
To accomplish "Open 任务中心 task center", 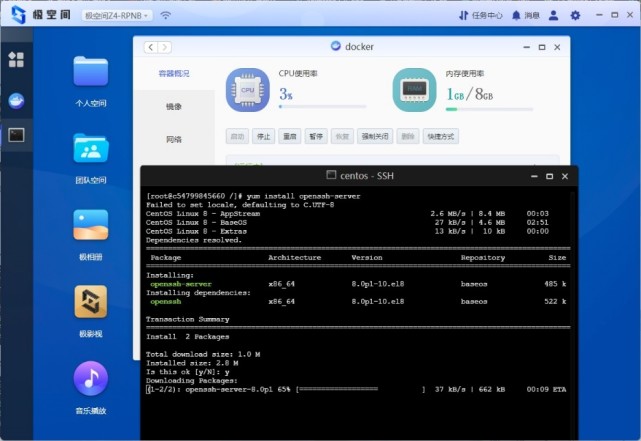I will click(x=481, y=16).
